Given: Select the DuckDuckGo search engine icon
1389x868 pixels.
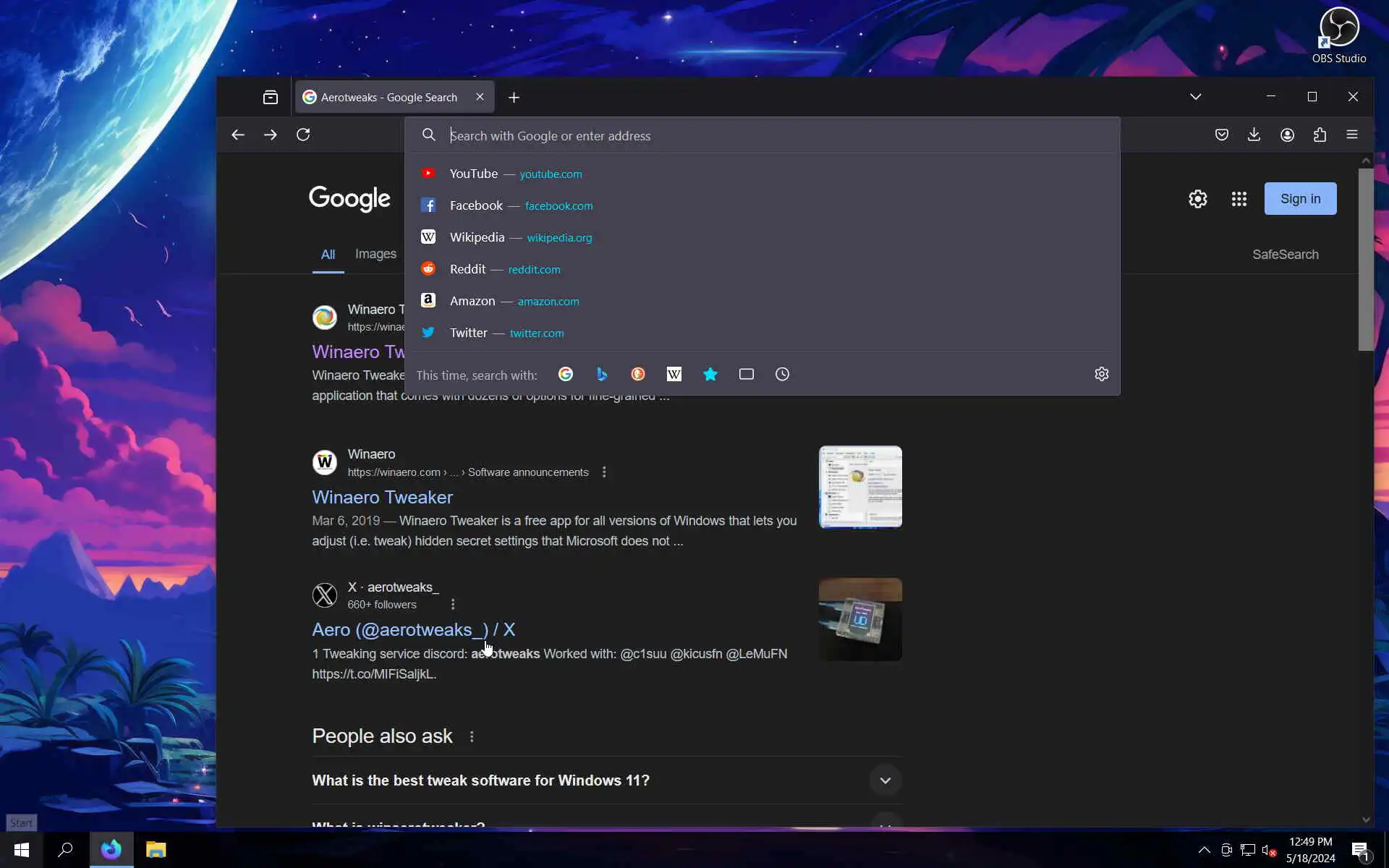Looking at the screenshot, I should 637,374.
